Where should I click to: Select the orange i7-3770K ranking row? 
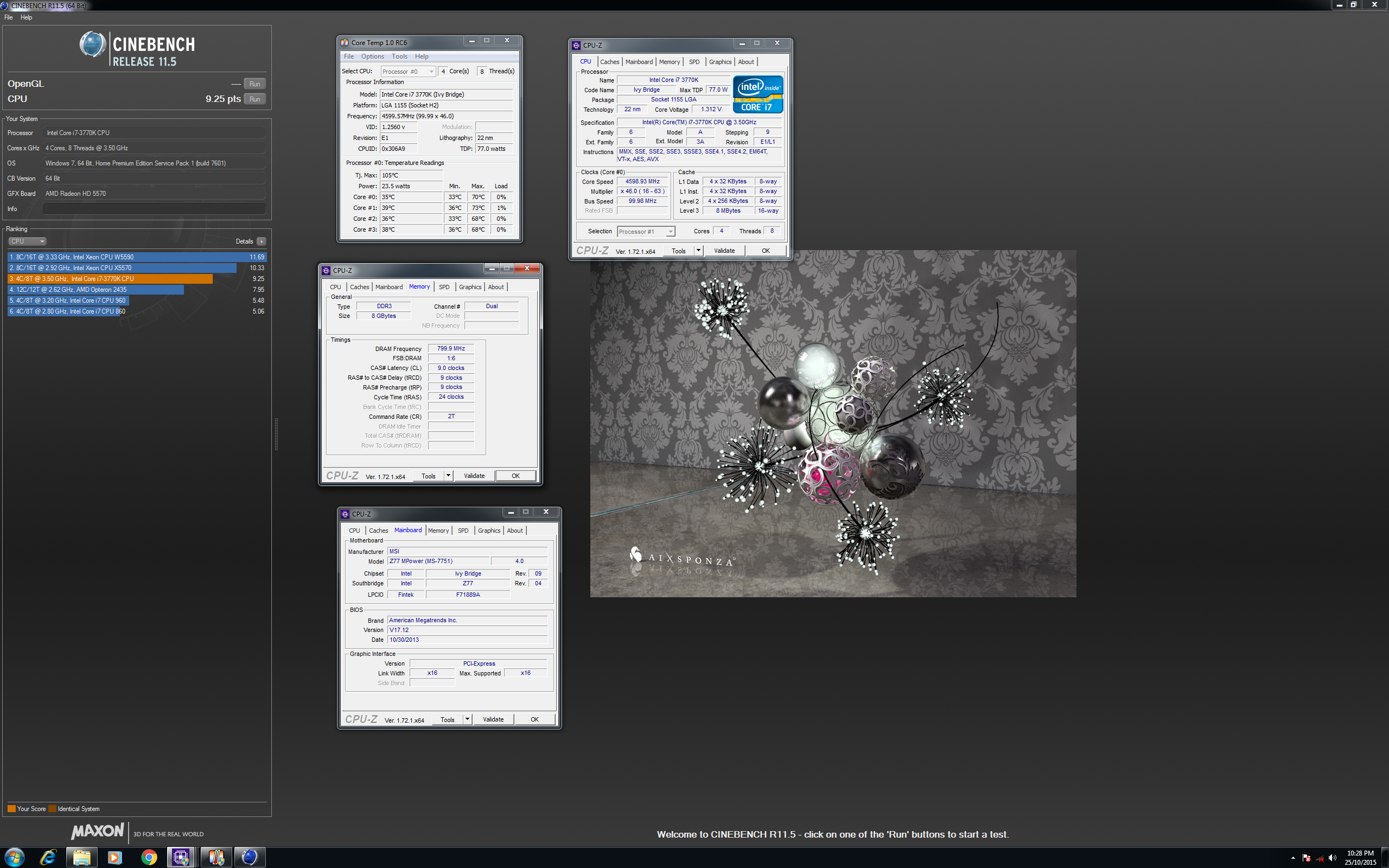pos(137,278)
